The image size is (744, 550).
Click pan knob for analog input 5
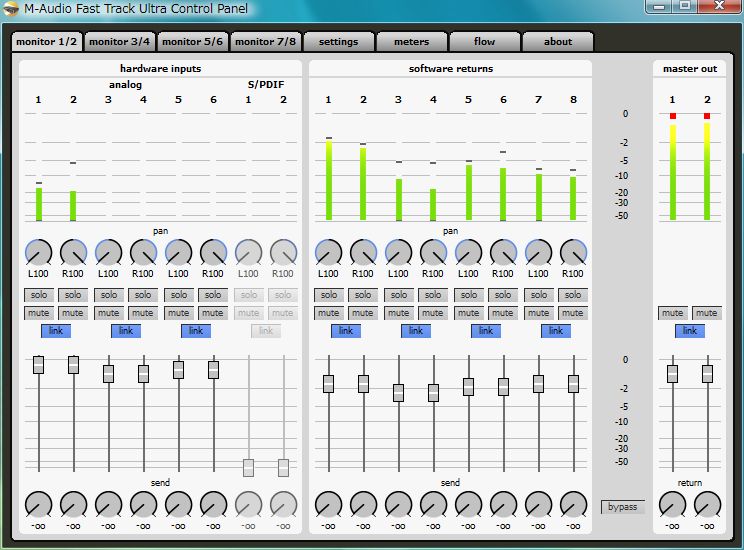click(179, 252)
